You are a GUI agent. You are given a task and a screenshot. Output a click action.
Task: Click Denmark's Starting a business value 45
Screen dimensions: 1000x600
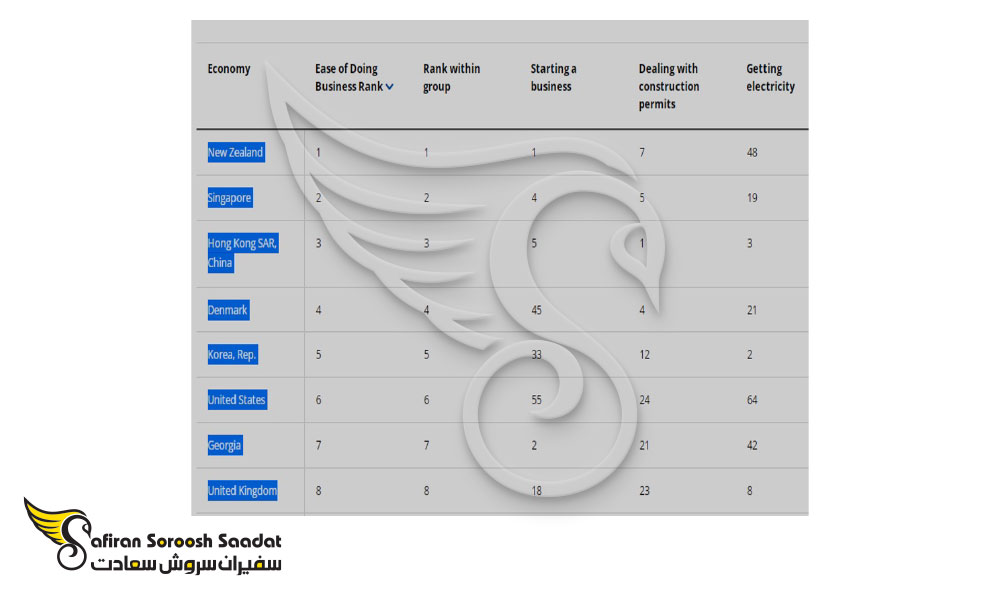(x=536, y=310)
